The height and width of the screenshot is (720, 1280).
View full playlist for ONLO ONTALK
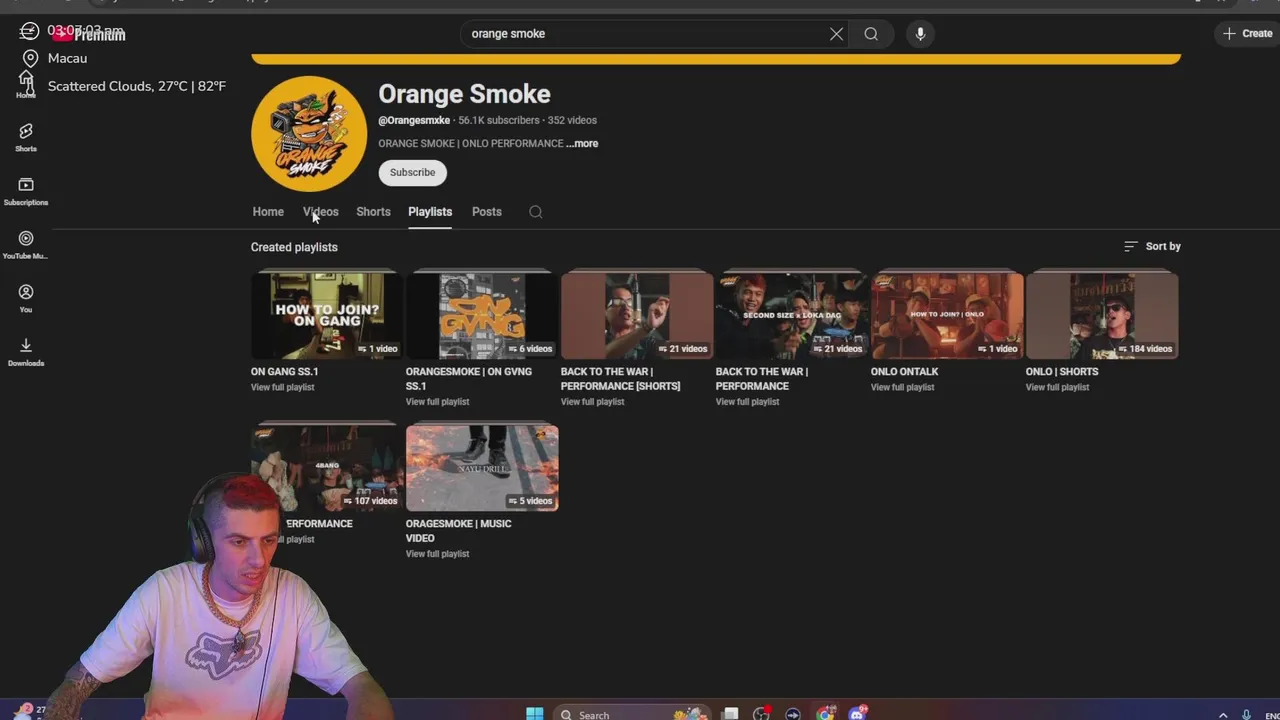point(903,388)
